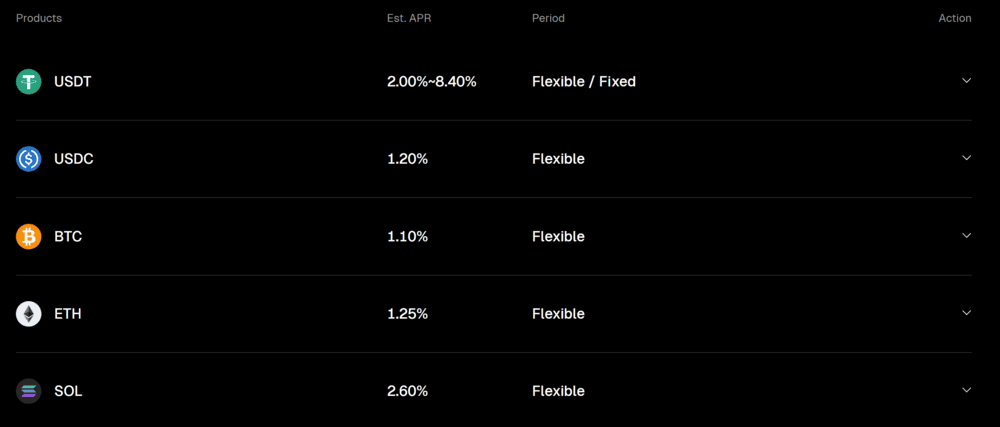This screenshot has height=427, width=1000.
Task: Expand the ETH row chevron
Action: point(966,313)
